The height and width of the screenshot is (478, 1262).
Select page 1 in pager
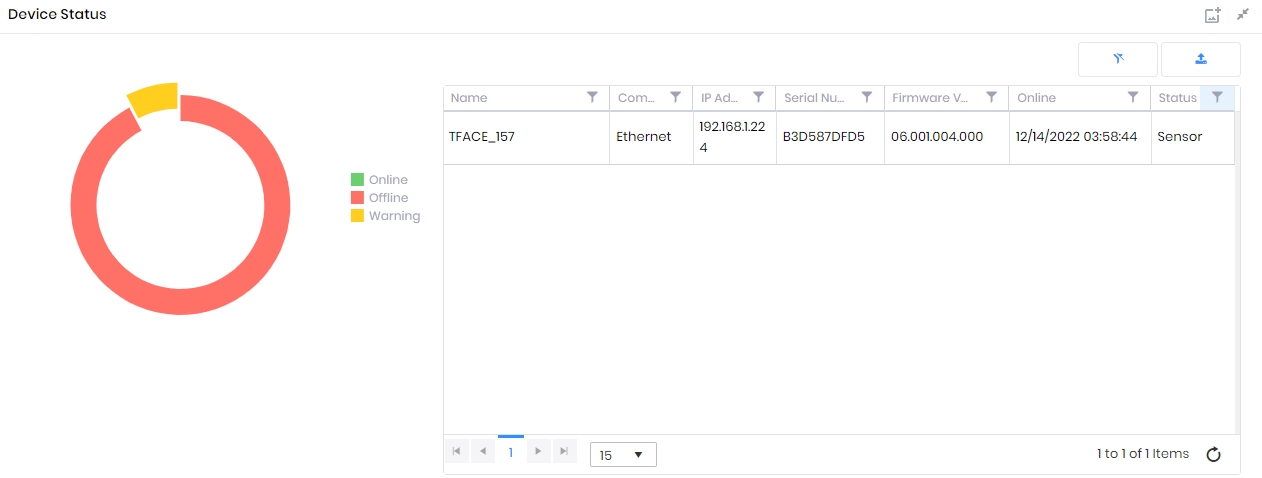[x=510, y=452]
